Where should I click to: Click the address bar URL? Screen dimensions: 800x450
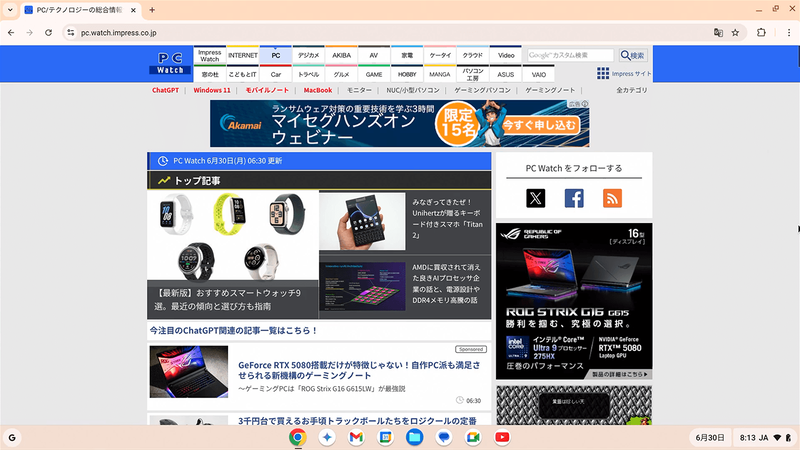pos(119,33)
